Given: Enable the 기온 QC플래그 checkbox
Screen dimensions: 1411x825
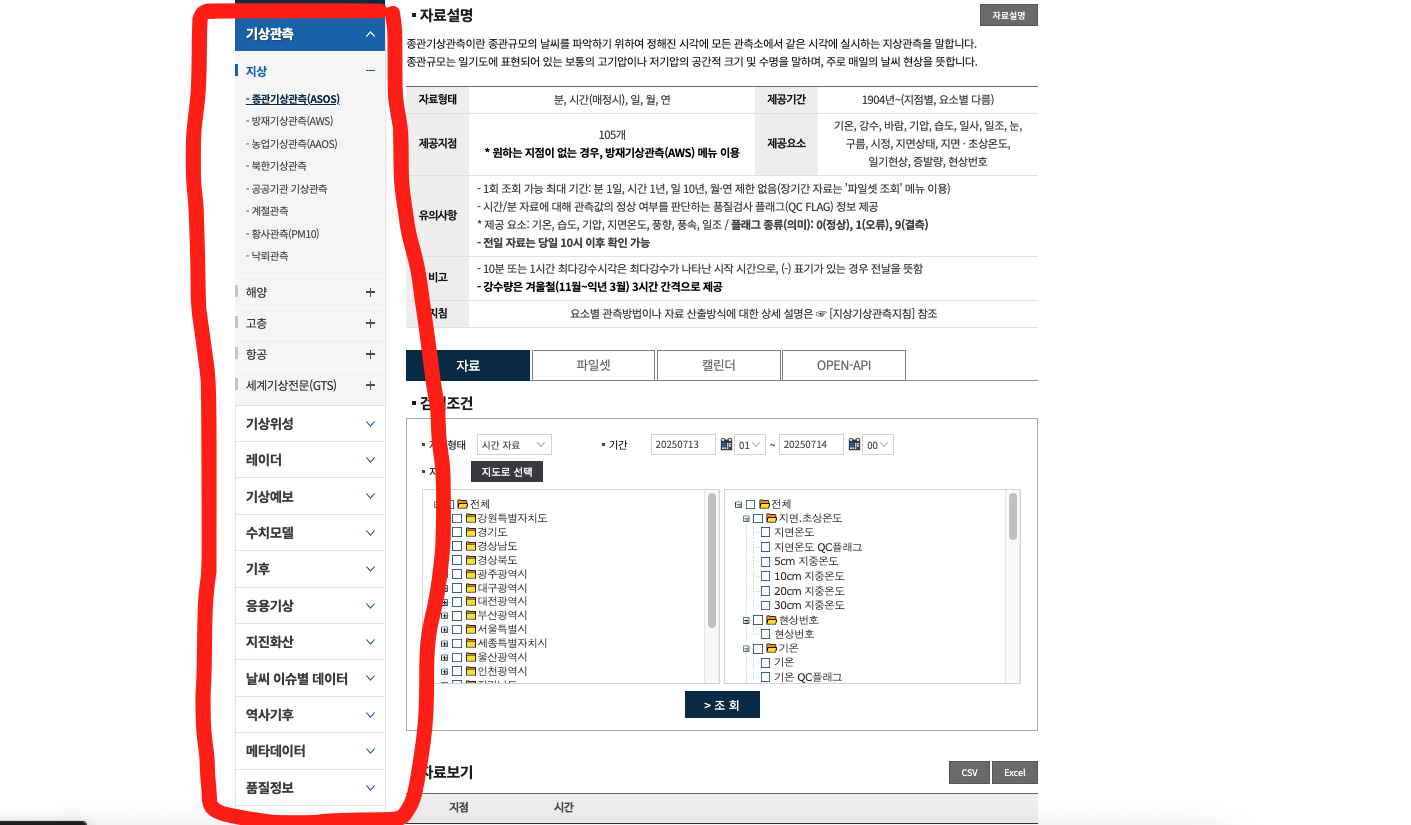Looking at the screenshot, I should tap(765, 677).
